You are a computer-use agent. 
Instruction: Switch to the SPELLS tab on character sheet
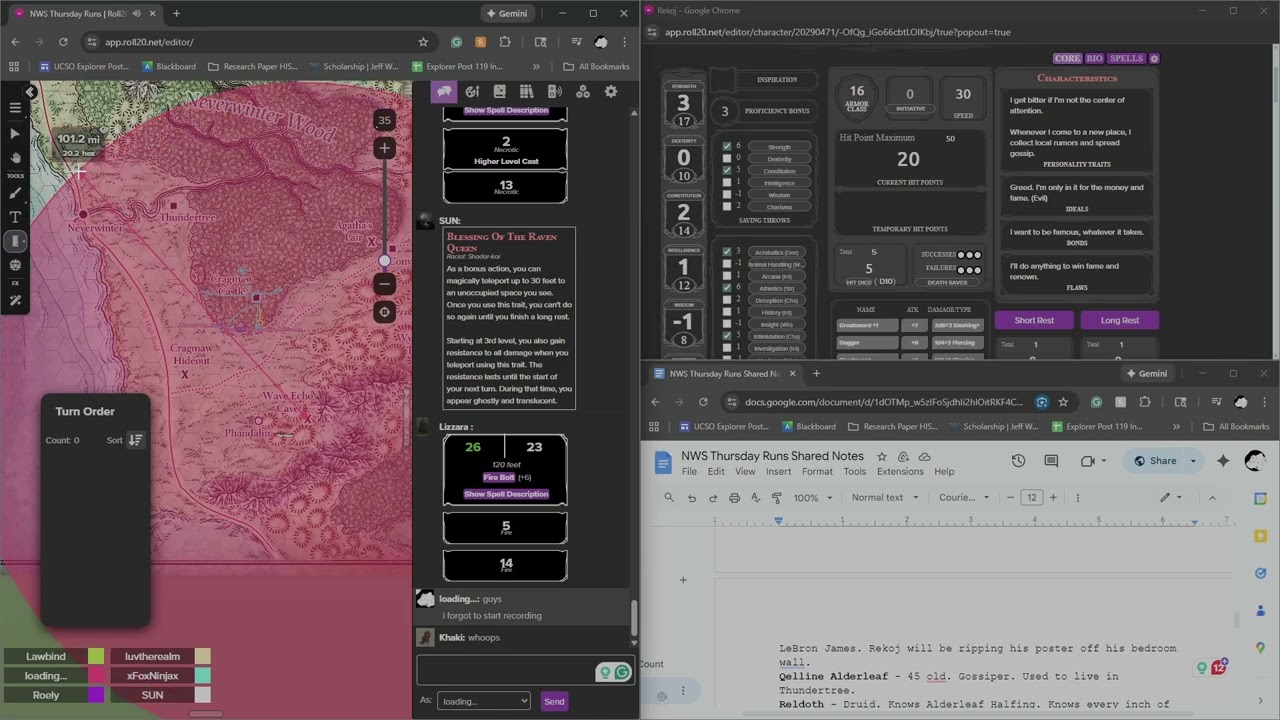[x=1126, y=59]
